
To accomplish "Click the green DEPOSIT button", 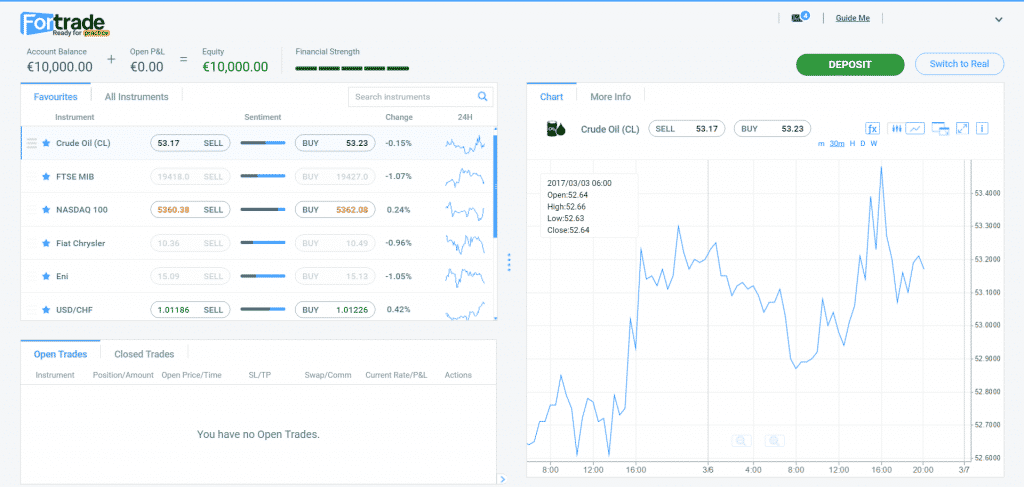I will (x=850, y=65).
